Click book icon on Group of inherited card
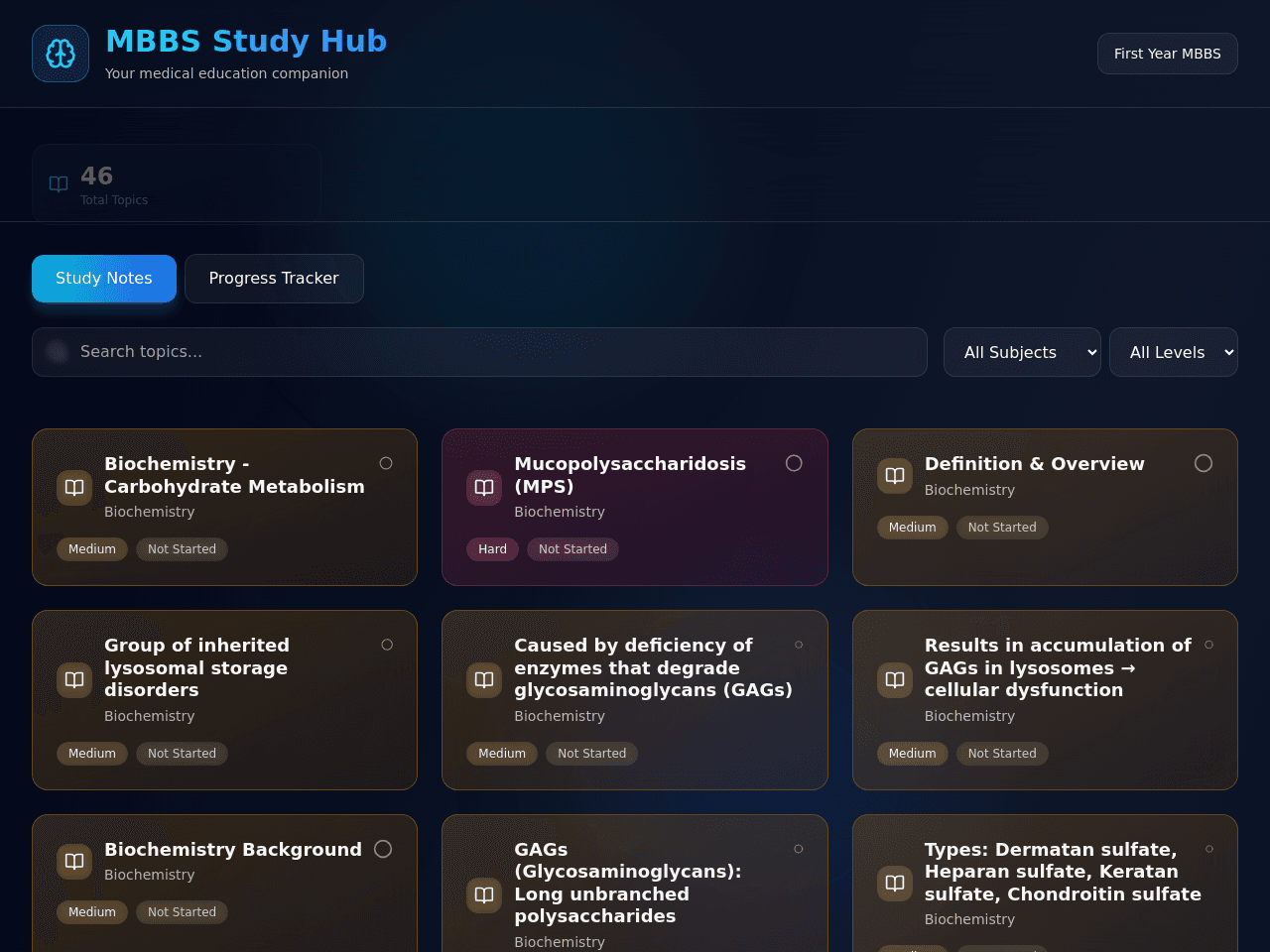This screenshot has width=1270, height=952. tap(74, 680)
